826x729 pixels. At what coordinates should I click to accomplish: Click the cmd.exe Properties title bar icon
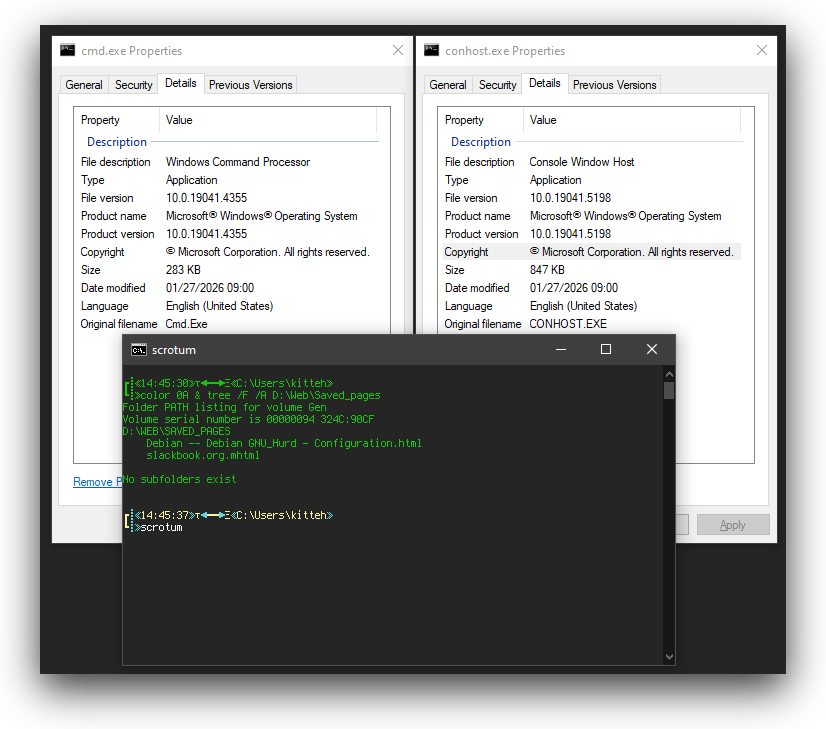[x=67, y=50]
